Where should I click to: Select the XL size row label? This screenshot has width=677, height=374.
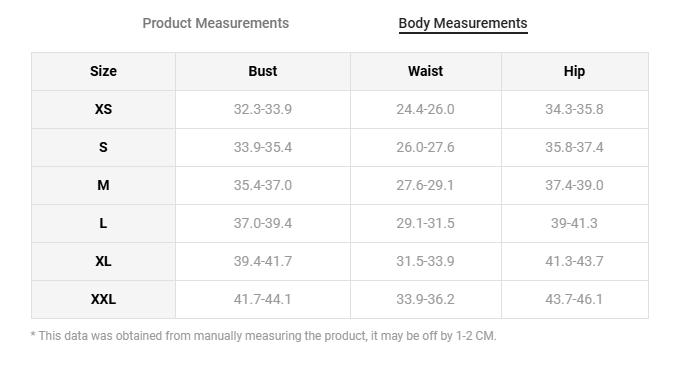coord(103,261)
